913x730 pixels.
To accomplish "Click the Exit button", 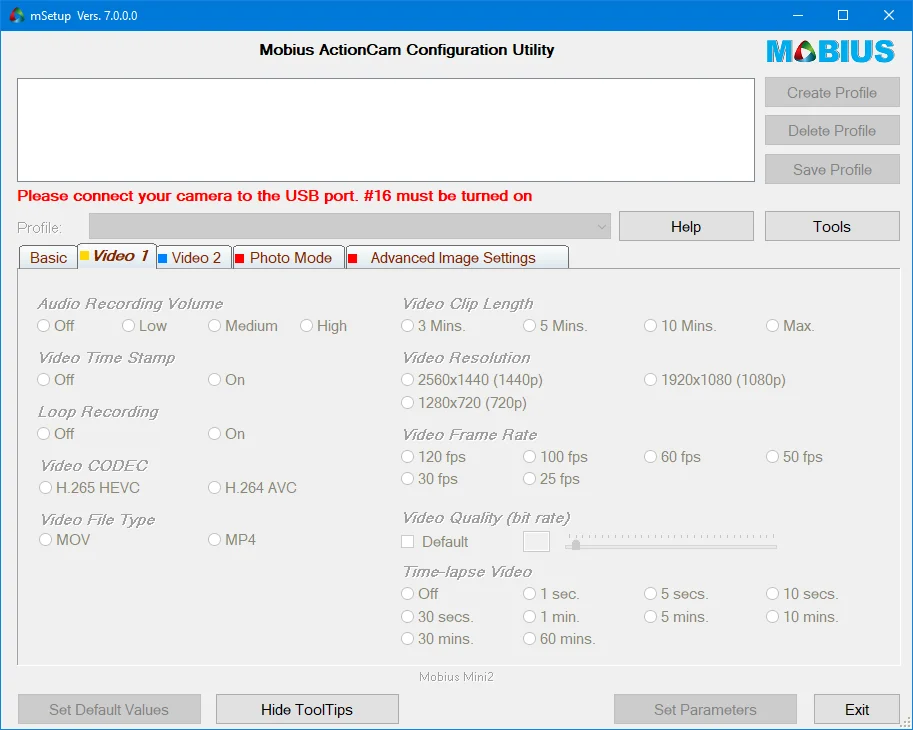I will [857, 710].
